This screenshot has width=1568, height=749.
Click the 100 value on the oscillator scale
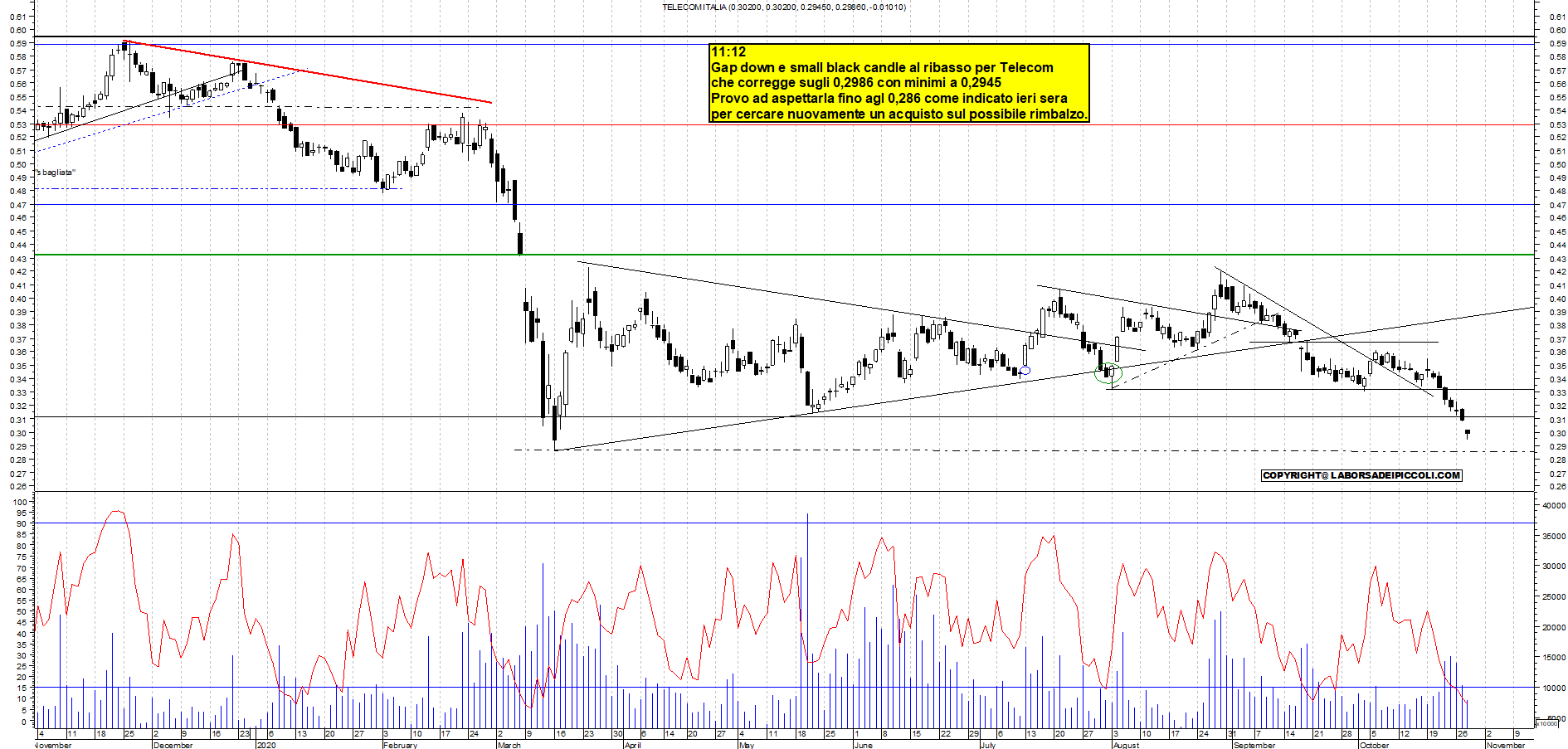click(x=20, y=502)
